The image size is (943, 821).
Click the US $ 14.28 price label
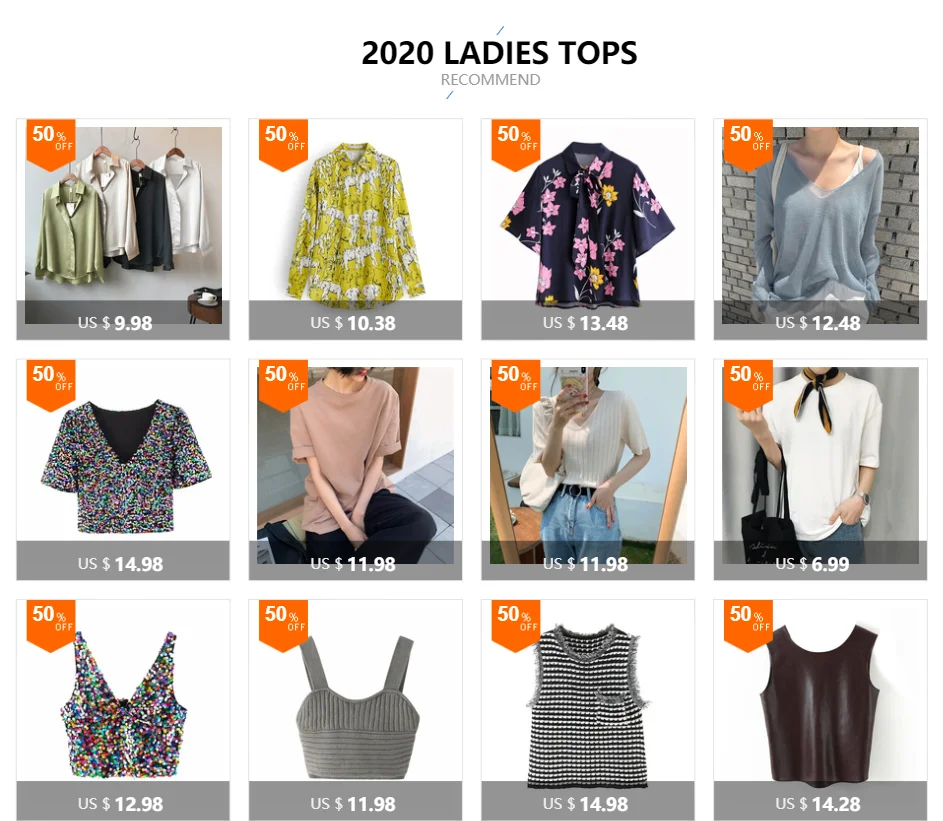click(x=818, y=804)
